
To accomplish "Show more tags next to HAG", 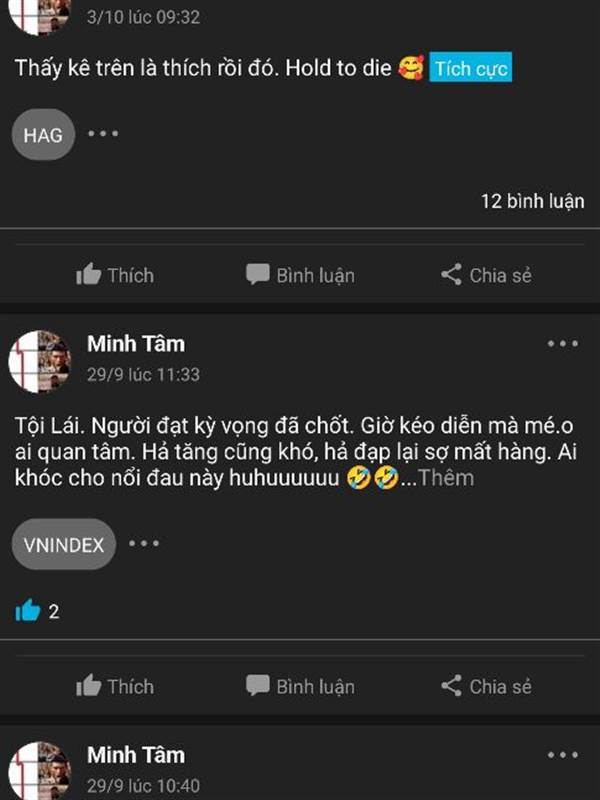I will coord(103,133).
